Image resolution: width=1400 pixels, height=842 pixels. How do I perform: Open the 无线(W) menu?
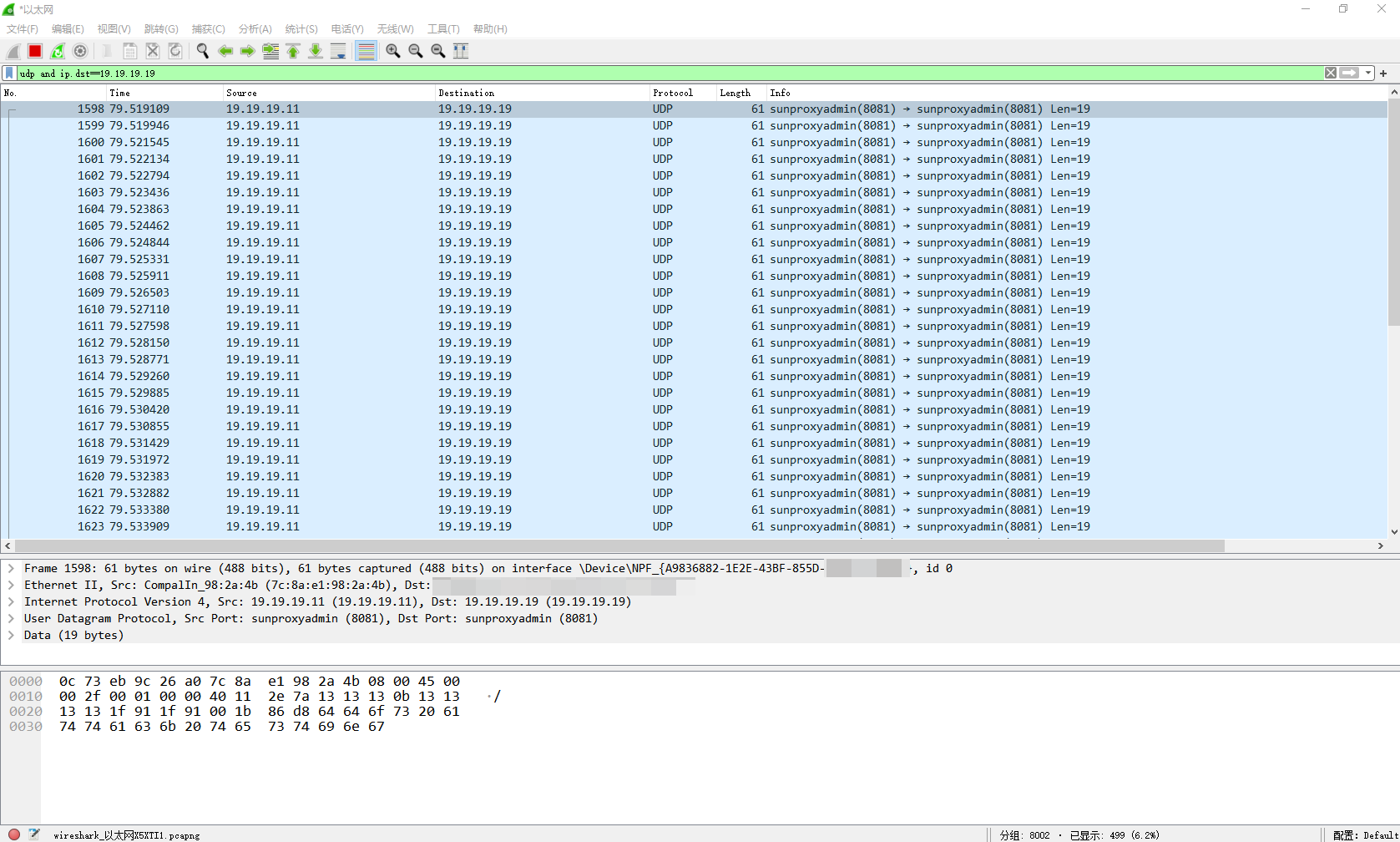[x=395, y=29]
